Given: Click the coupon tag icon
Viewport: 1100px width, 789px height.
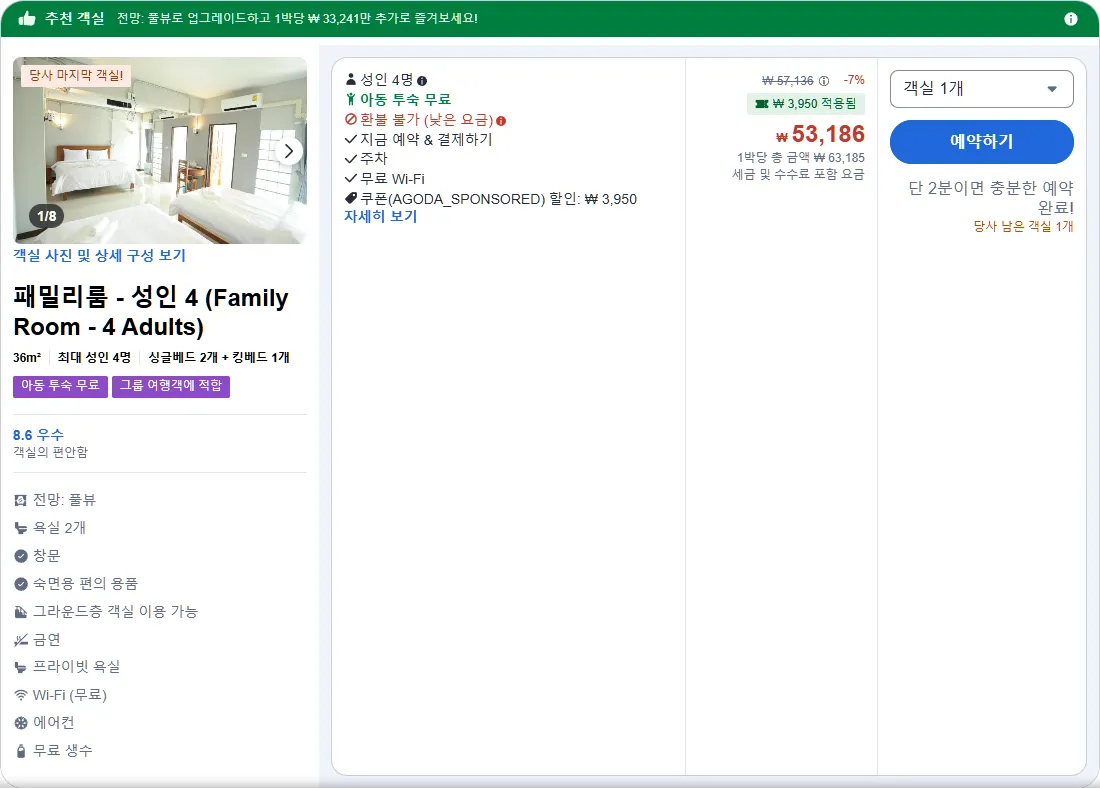Looking at the screenshot, I should point(351,198).
